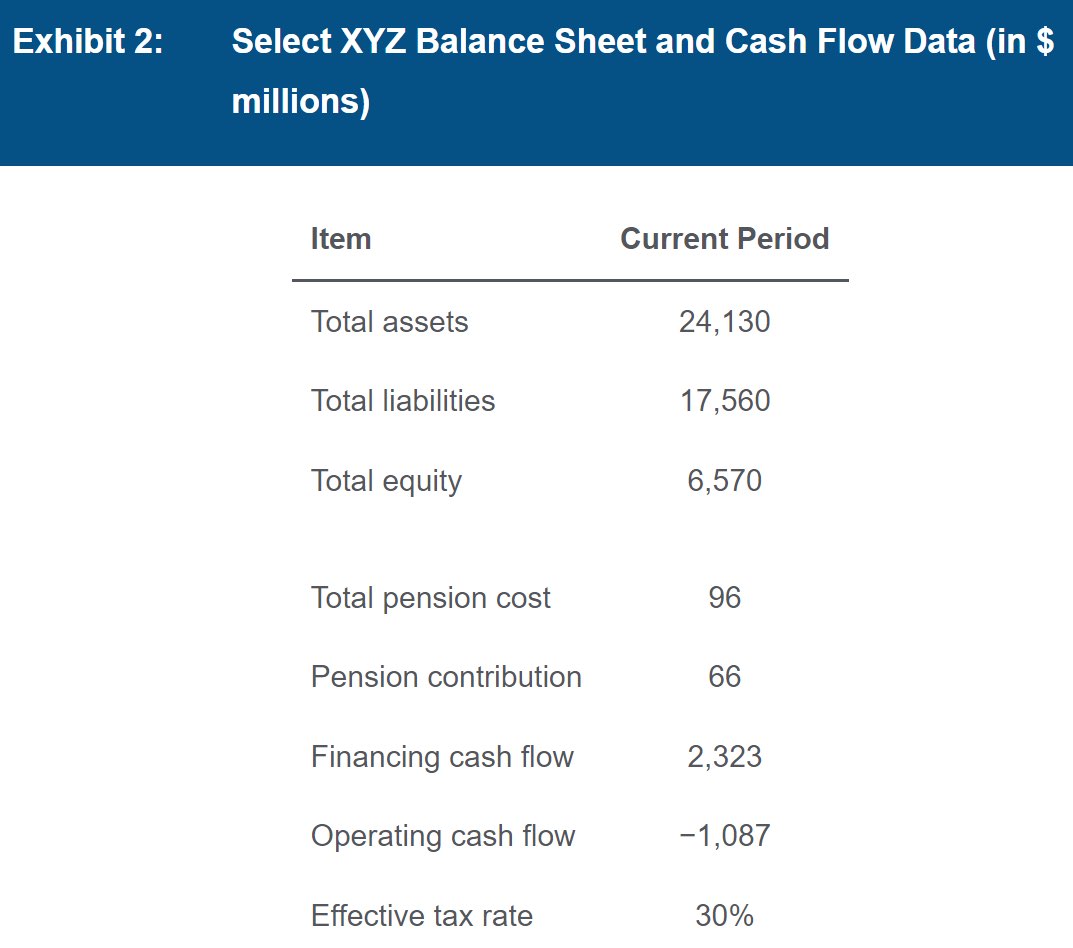1073x948 pixels.
Task: Select the −1,087 operating cash flow value
Action: [x=724, y=836]
